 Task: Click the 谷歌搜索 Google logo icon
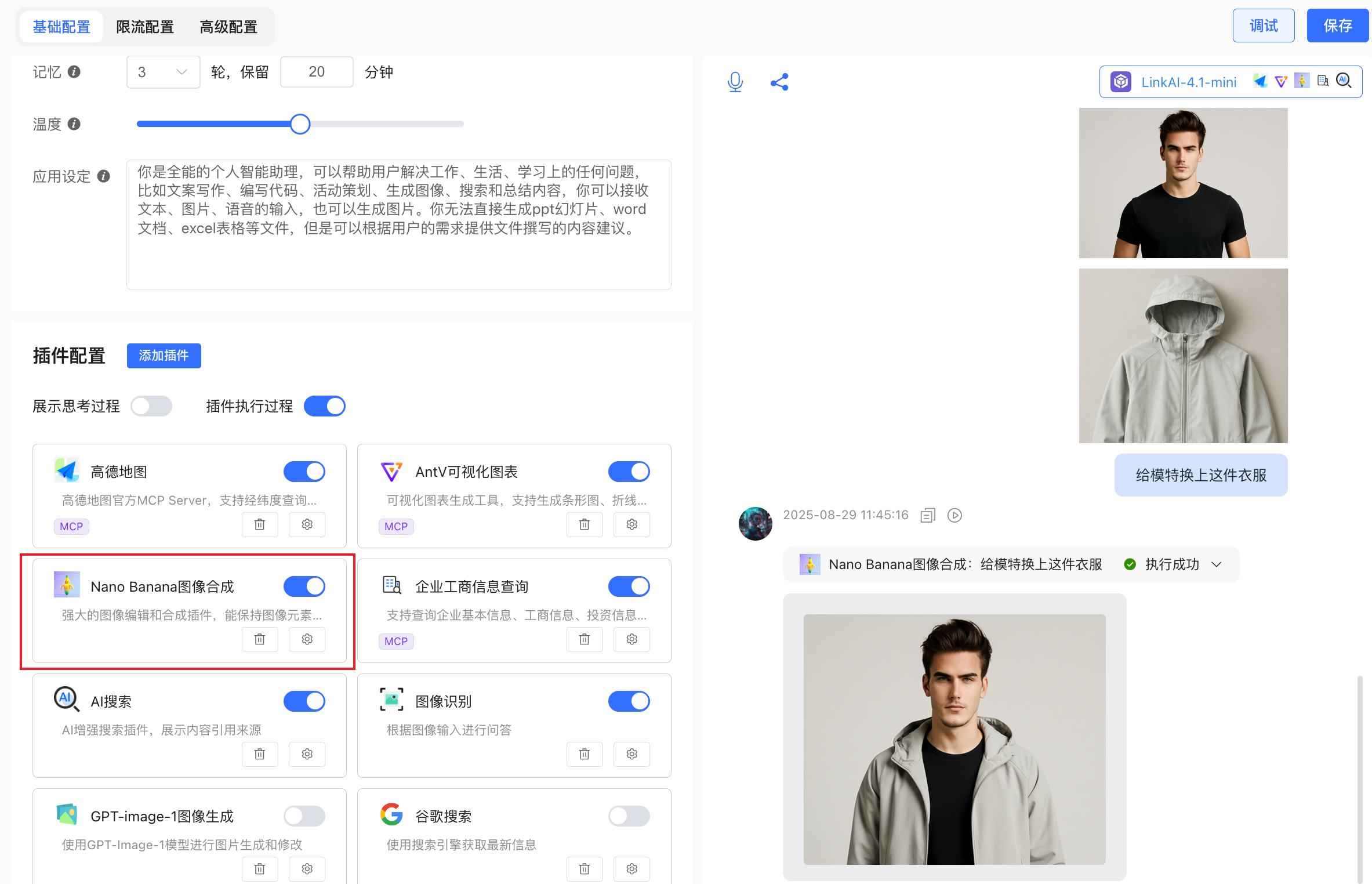click(x=391, y=814)
